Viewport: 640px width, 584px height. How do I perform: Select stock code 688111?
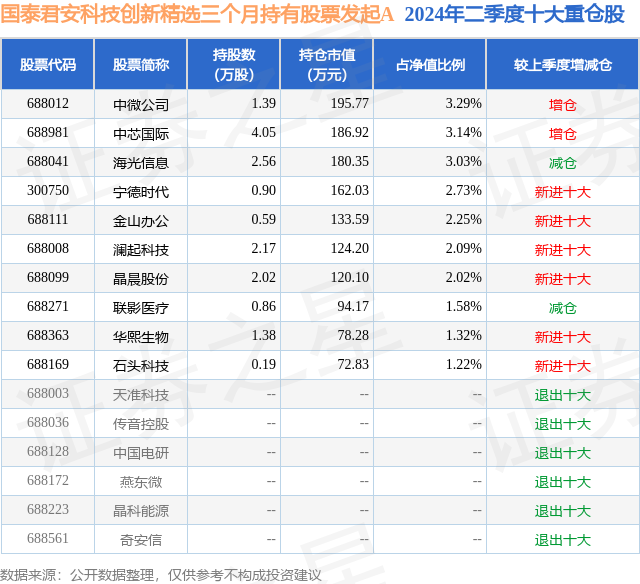(x=48, y=220)
